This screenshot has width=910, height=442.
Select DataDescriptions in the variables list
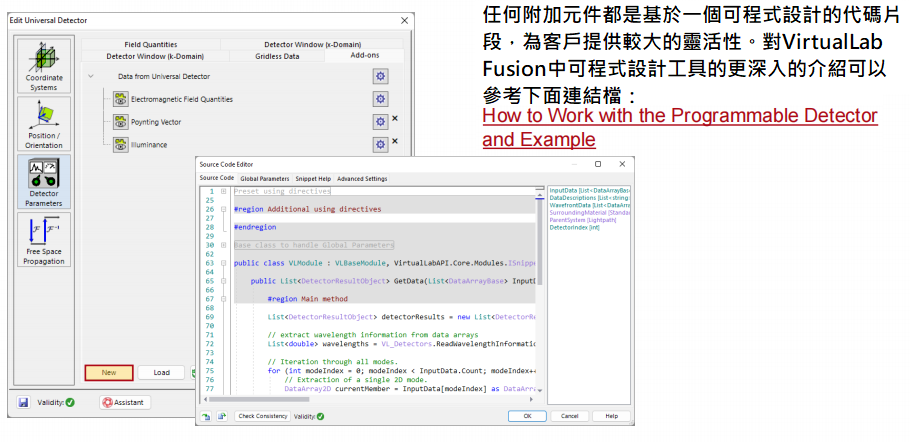point(590,198)
